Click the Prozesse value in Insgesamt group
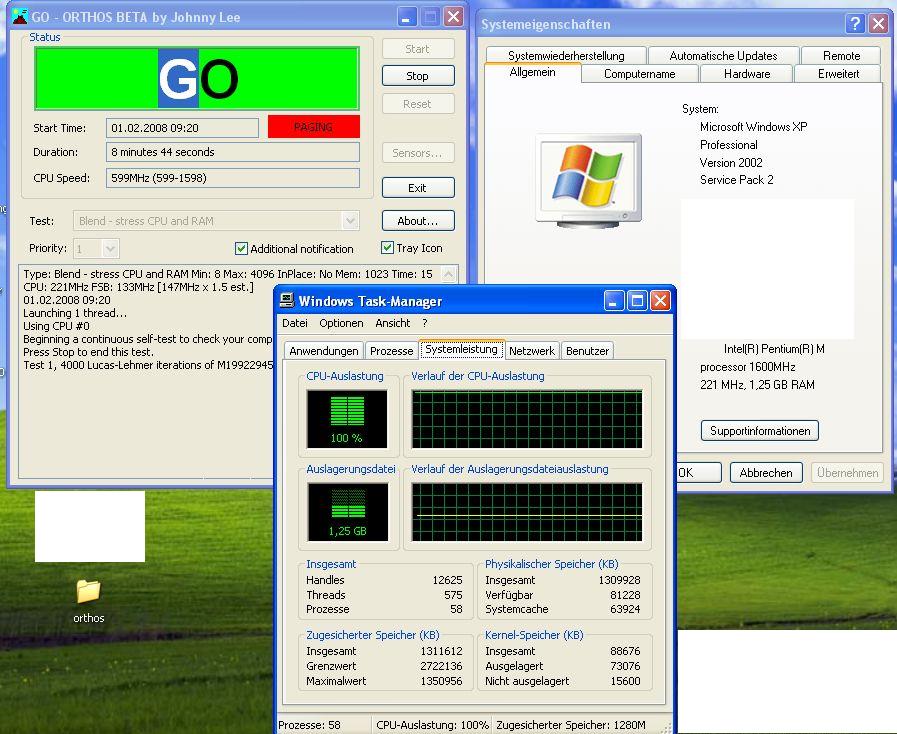897x734 pixels. coord(456,609)
